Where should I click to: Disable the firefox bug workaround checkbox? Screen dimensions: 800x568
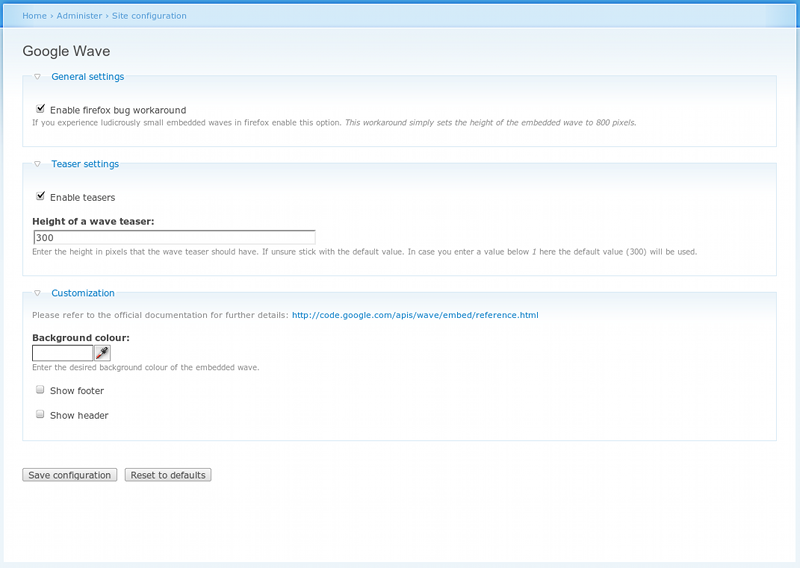41,109
